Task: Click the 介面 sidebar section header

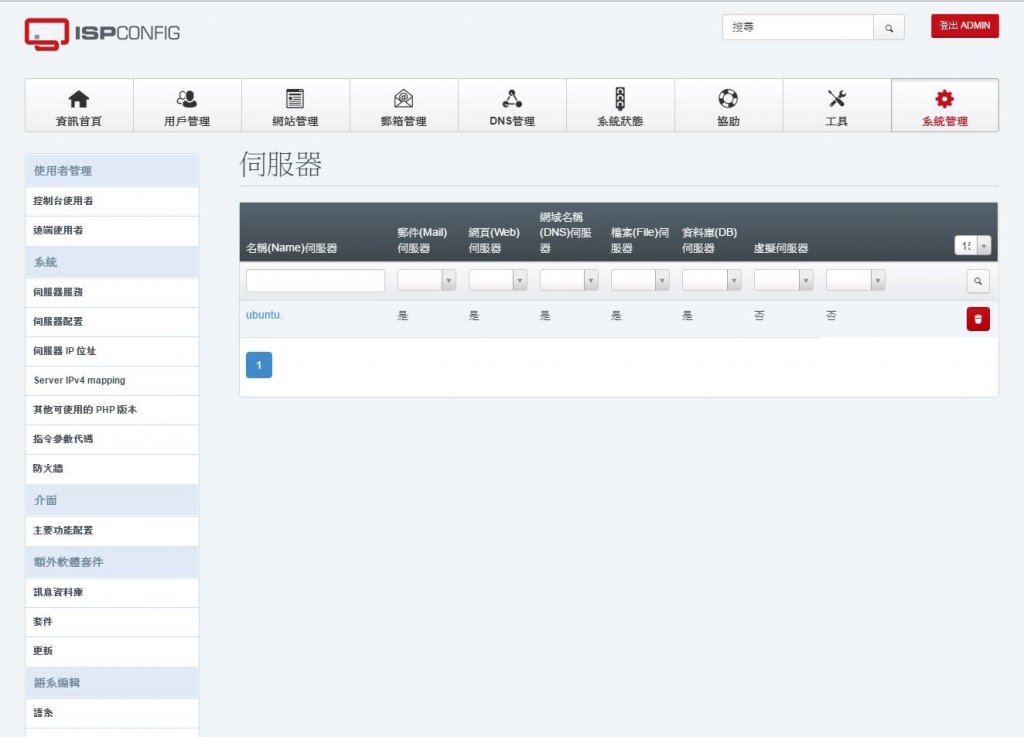Action: coord(112,500)
